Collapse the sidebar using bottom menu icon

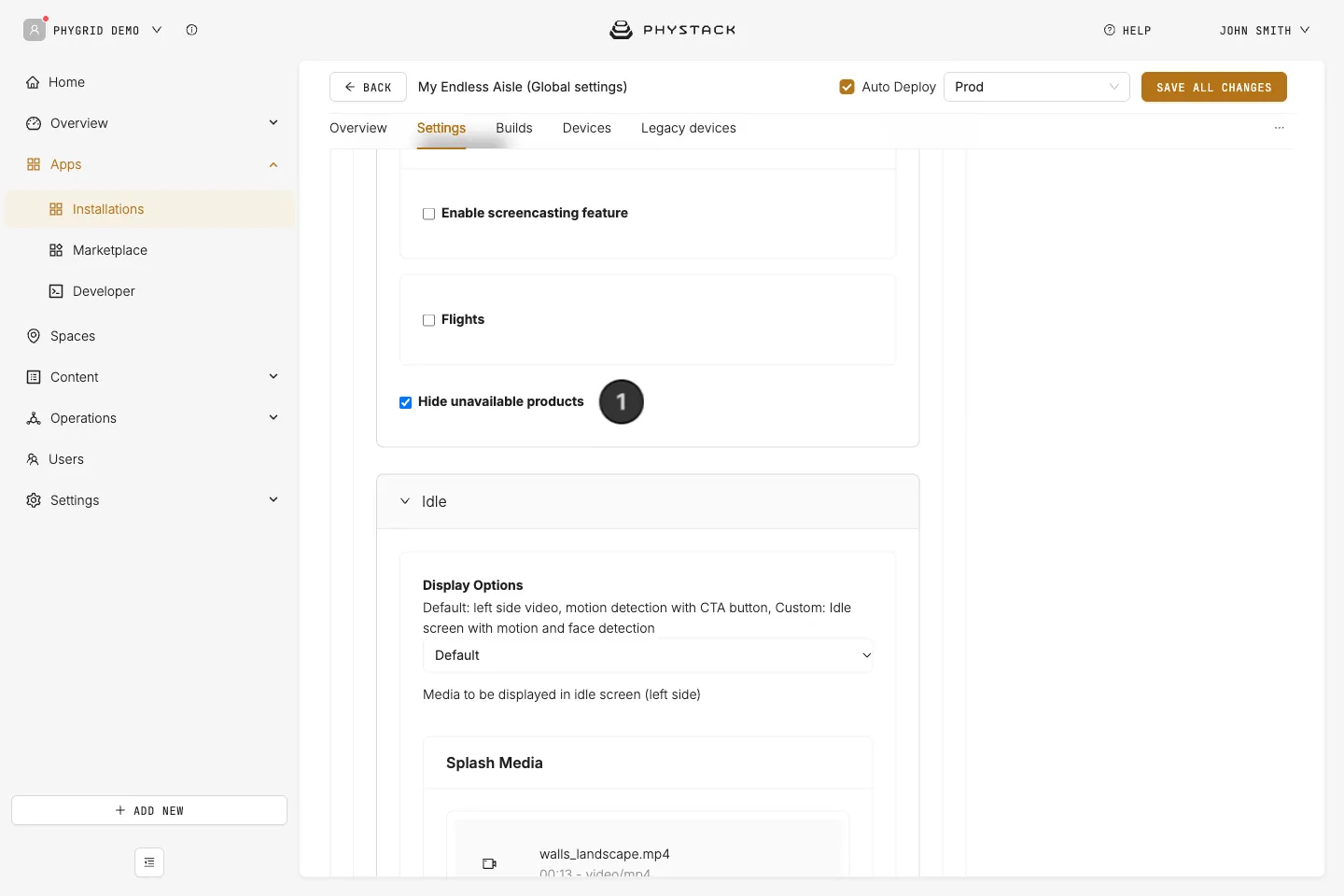click(x=149, y=862)
